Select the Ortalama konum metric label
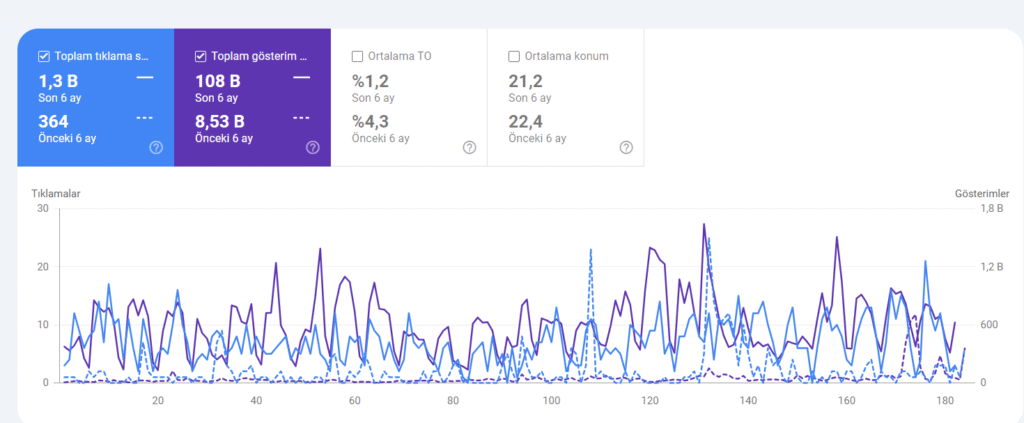The height and width of the screenshot is (423, 1024). click(x=567, y=56)
